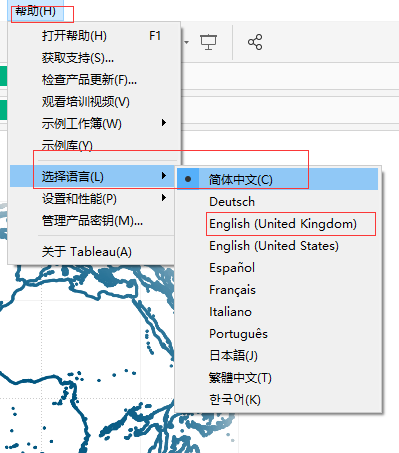This screenshot has width=399, height=453.
Task: Expand 选择语言(L) submenu
Action: pos(93,176)
